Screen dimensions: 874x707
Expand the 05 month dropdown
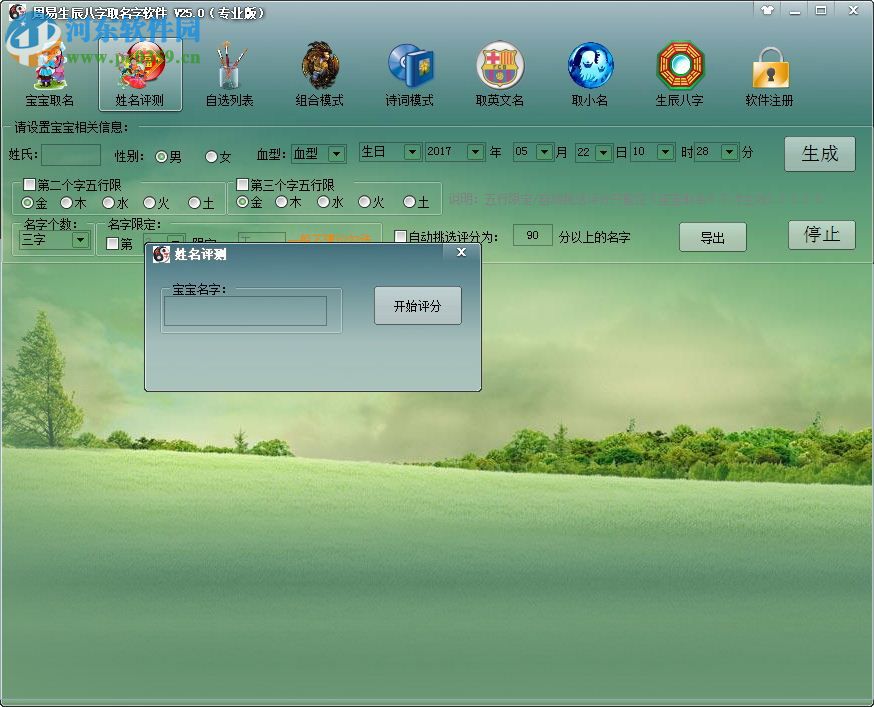(x=545, y=152)
